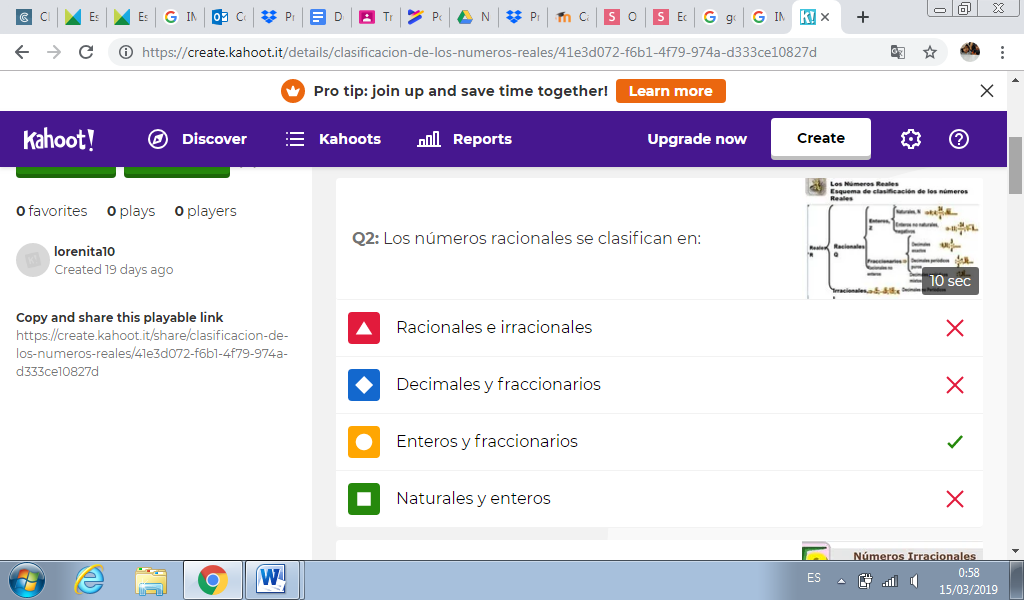Image resolution: width=1024 pixels, height=600 pixels.
Task: Select answer text Racionales e irracionales
Action: coord(494,327)
